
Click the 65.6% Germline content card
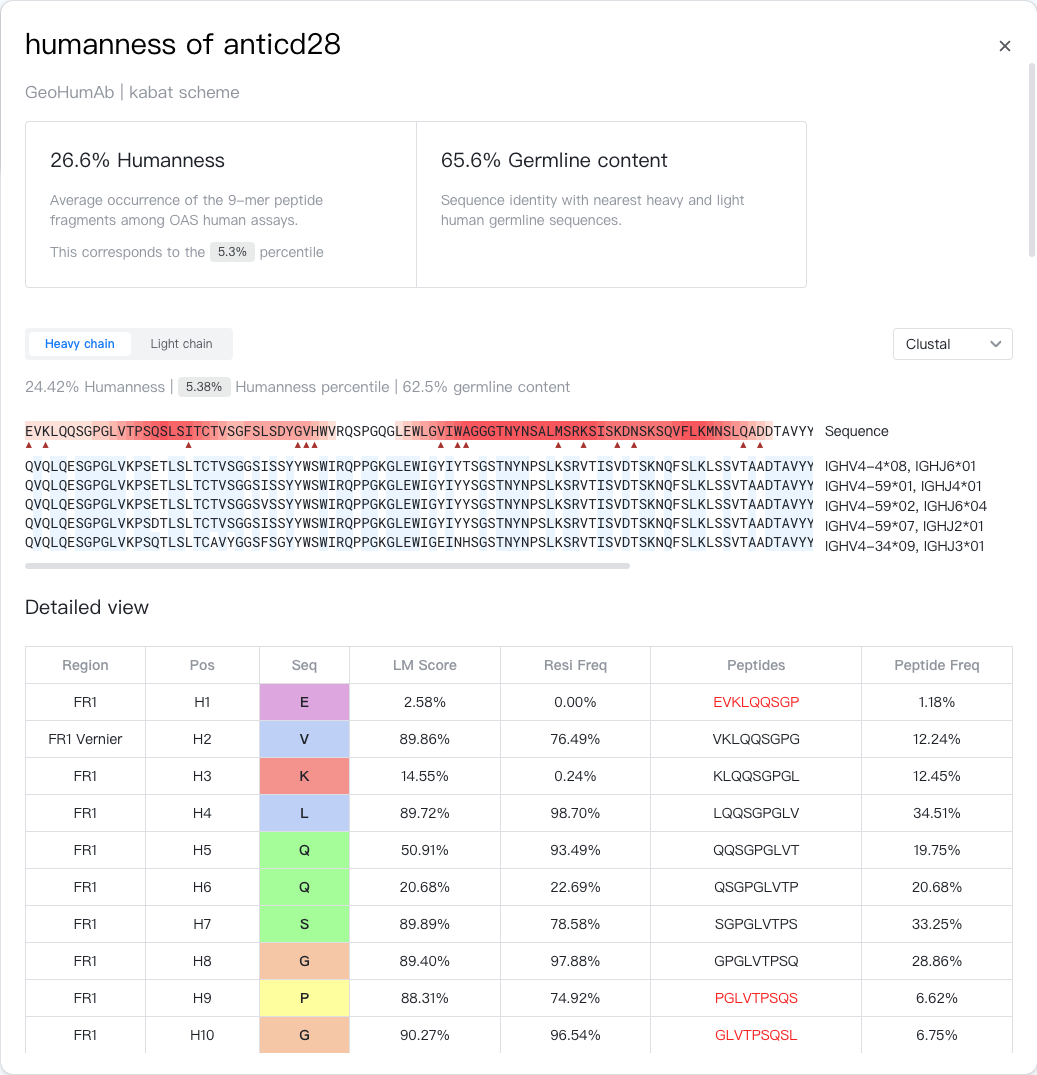(611, 205)
